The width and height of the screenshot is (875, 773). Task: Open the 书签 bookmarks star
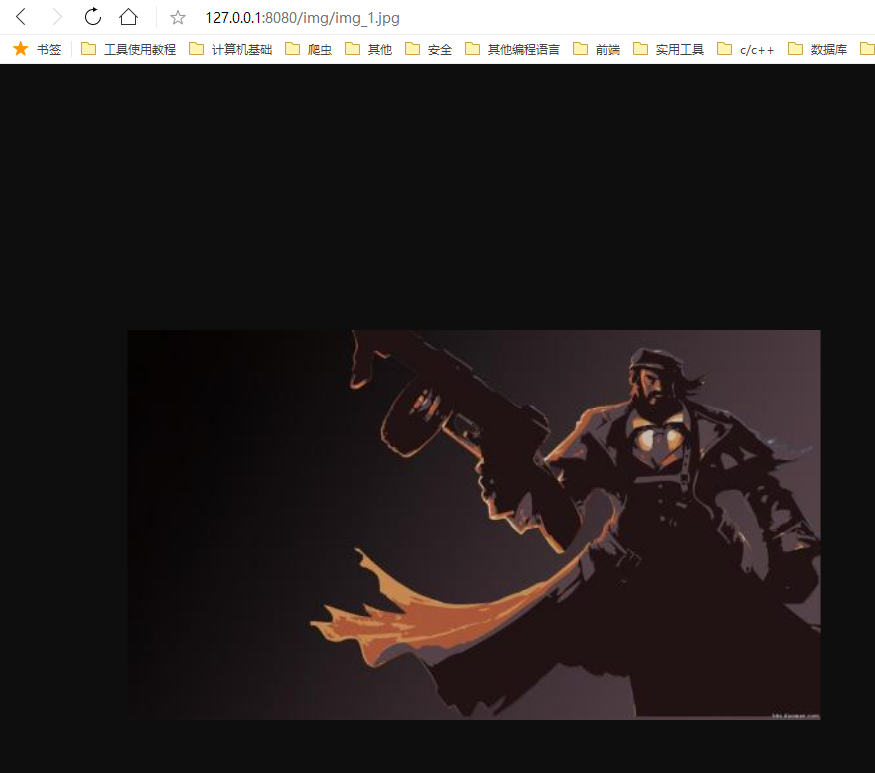(x=37, y=49)
